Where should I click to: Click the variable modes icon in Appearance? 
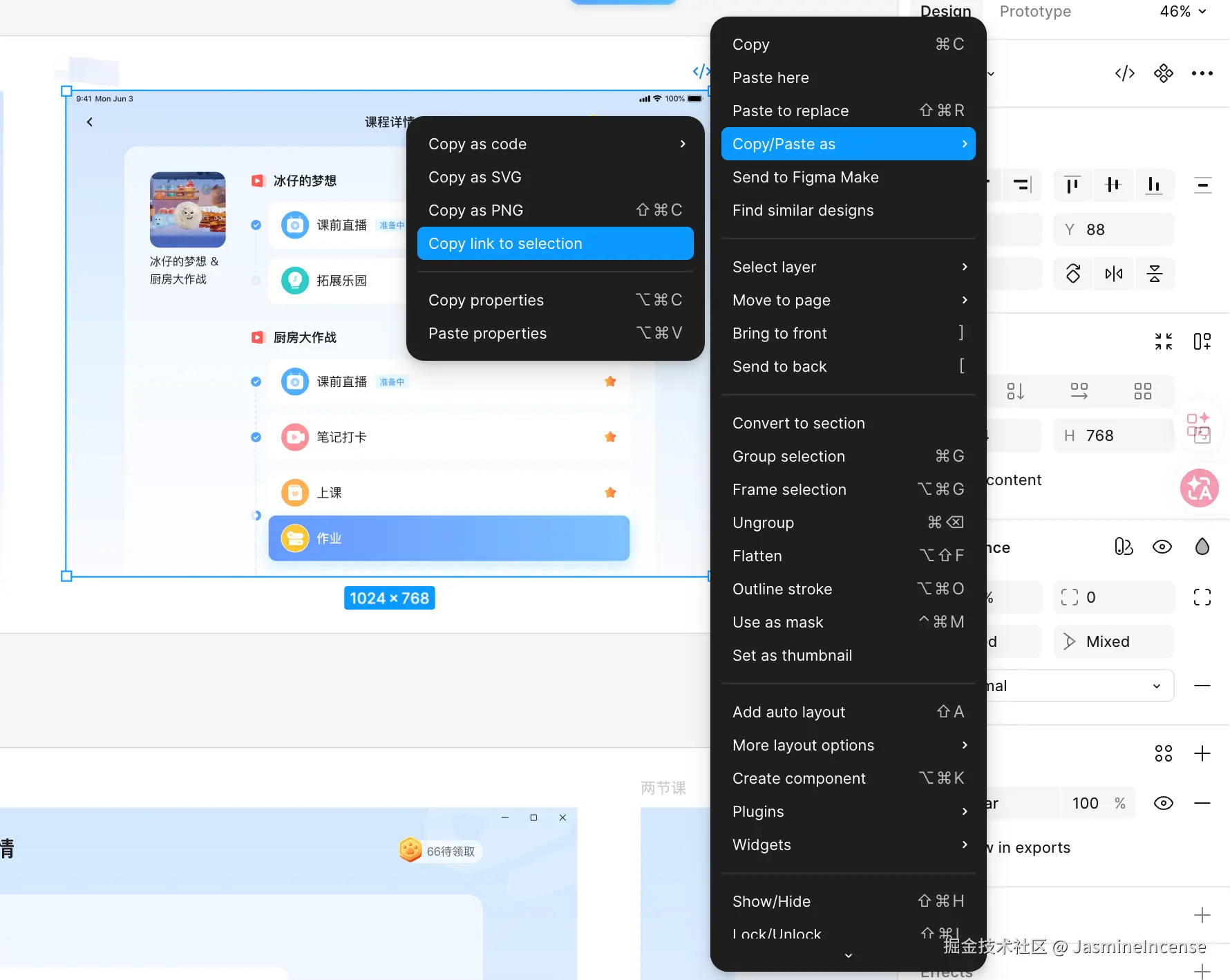pos(1124,547)
